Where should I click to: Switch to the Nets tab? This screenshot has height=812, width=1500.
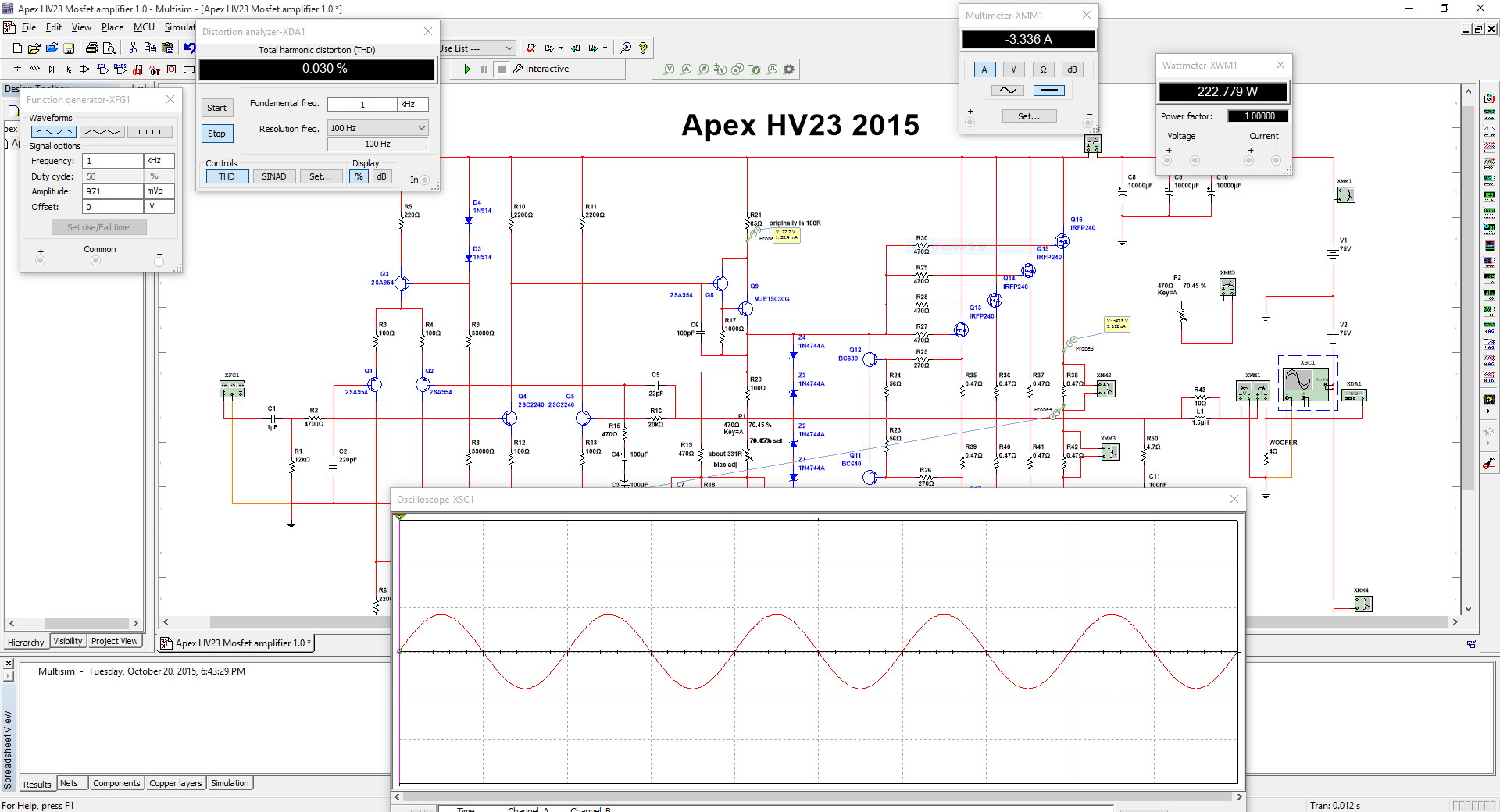[x=69, y=783]
